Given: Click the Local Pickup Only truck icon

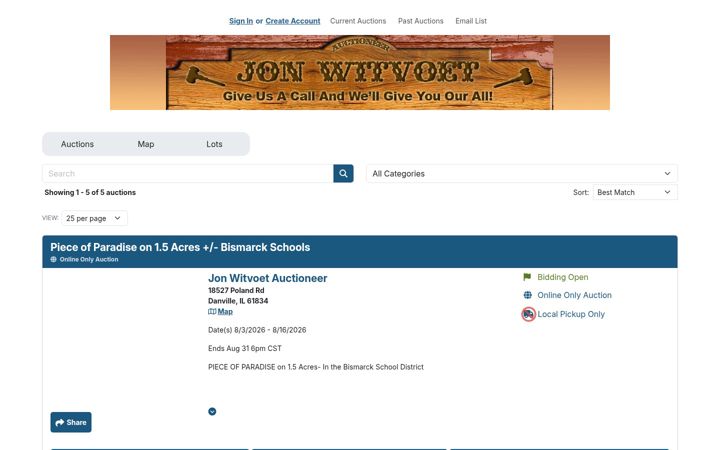Looking at the screenshot, I should coord(529,314).
